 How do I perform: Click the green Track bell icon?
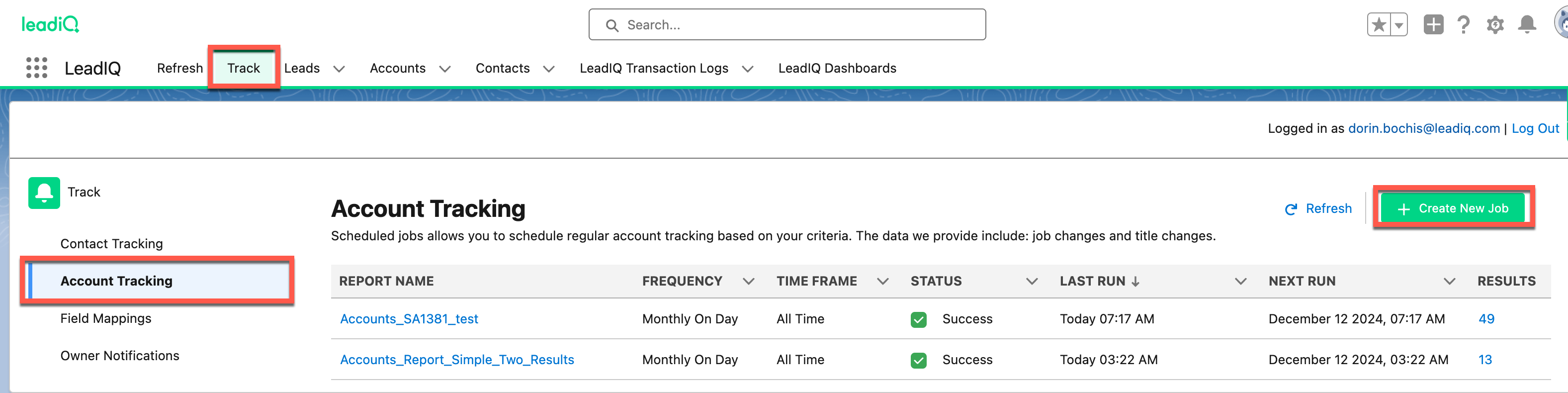(x=44, y=193)
